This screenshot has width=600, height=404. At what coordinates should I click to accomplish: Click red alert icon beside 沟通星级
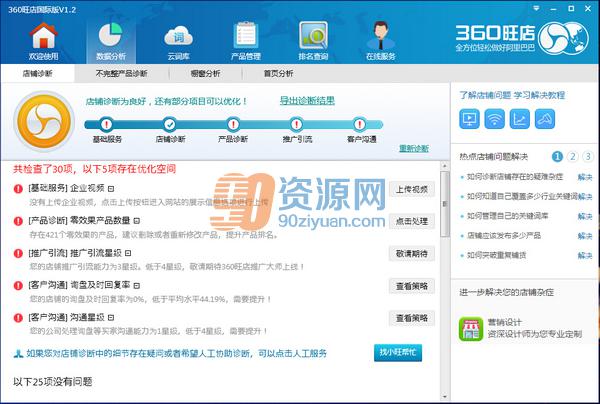[x=18, y=318]
